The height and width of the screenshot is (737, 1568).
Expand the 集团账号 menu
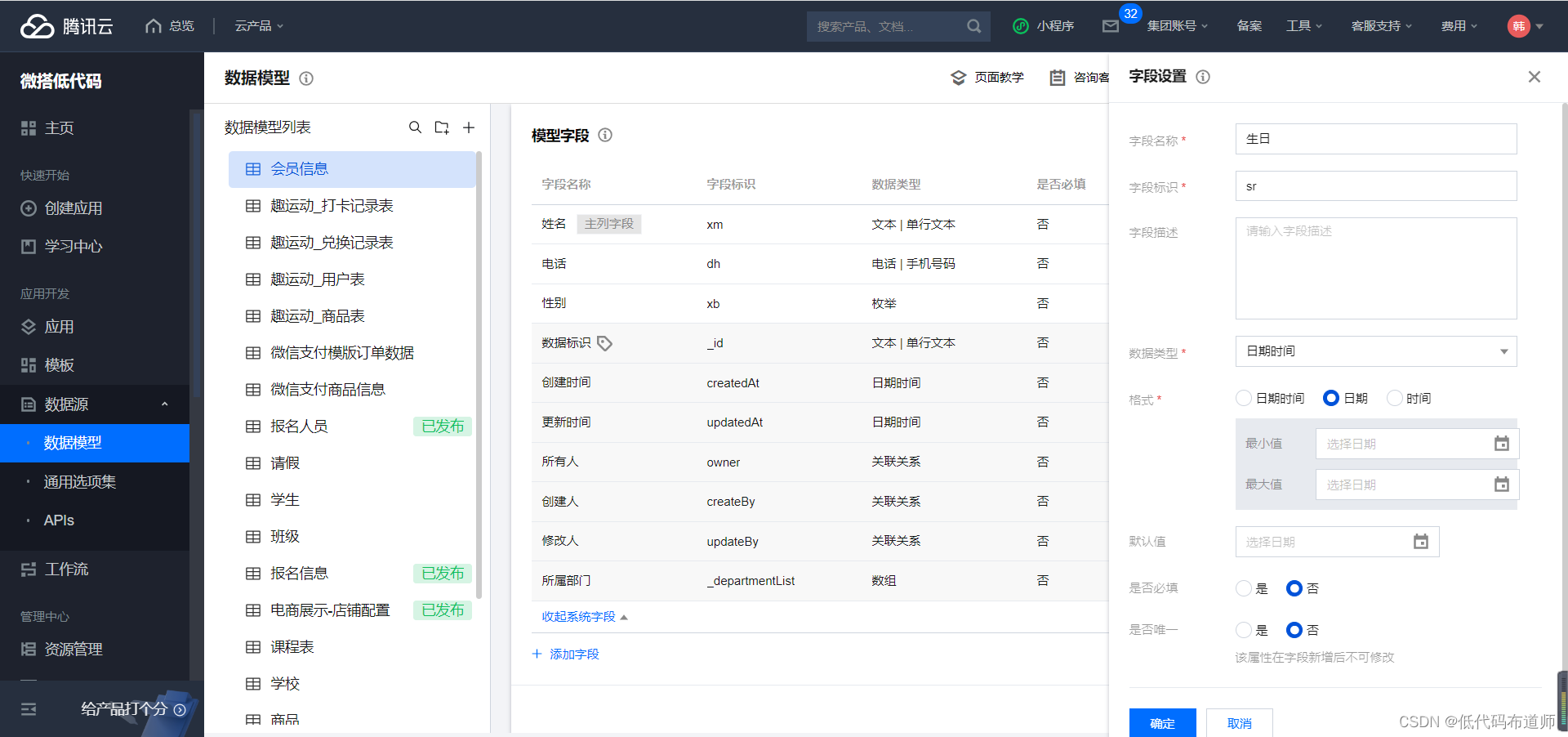click(x=1177, y=26)
